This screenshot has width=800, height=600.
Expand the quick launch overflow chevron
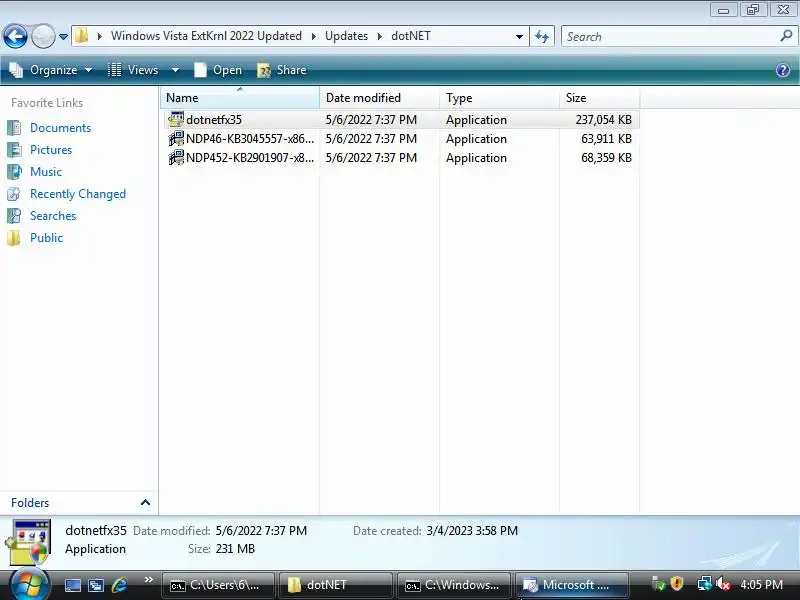148,580
